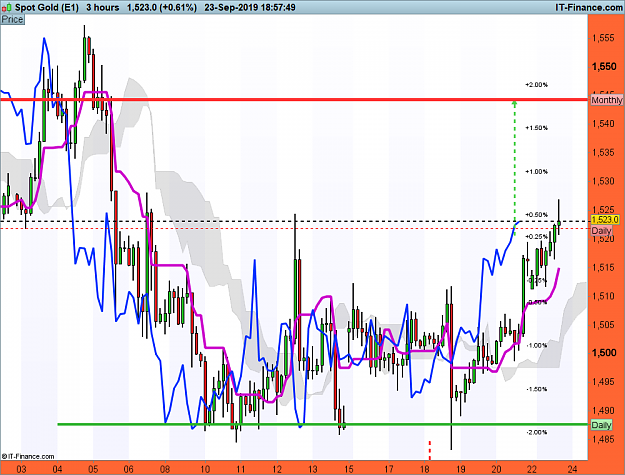This screenshot has height=475, width=625.
Task: Click date 04 on the time axis
Action: [x=57, y=469]
